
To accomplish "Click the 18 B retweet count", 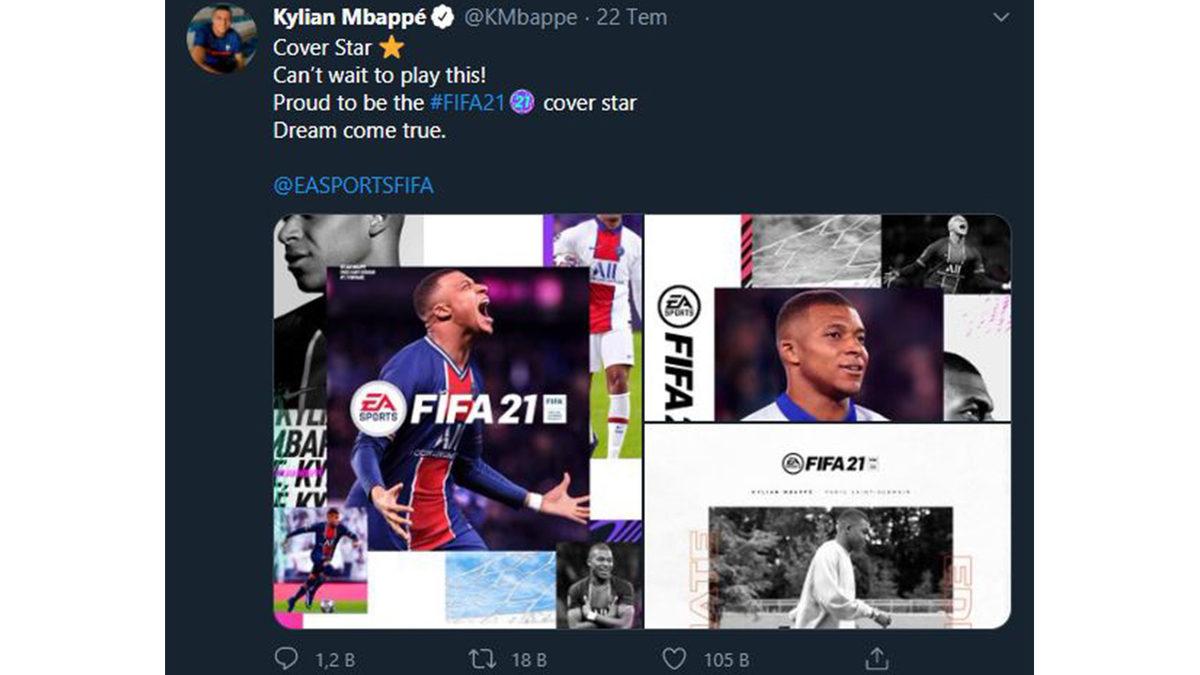I will 527,659.
